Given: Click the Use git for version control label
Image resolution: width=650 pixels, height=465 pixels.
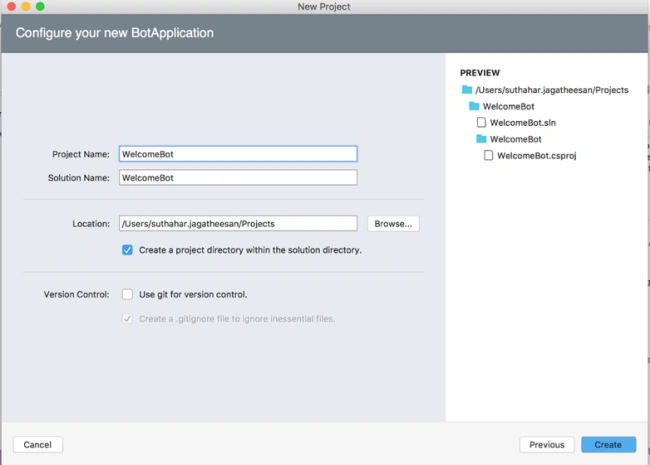Looking at the screenshot, I should 193,294.
